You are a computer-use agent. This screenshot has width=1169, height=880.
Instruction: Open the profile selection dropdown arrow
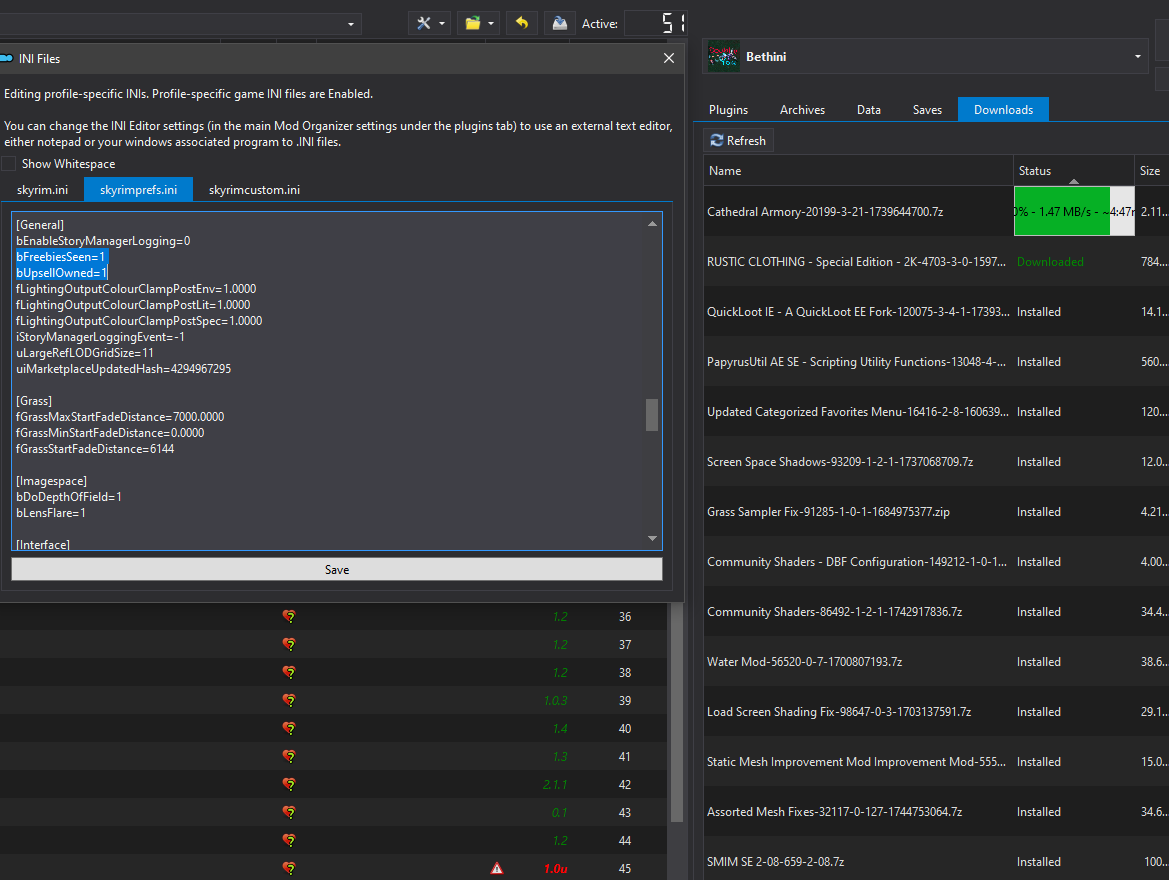(x=352, y=23)
